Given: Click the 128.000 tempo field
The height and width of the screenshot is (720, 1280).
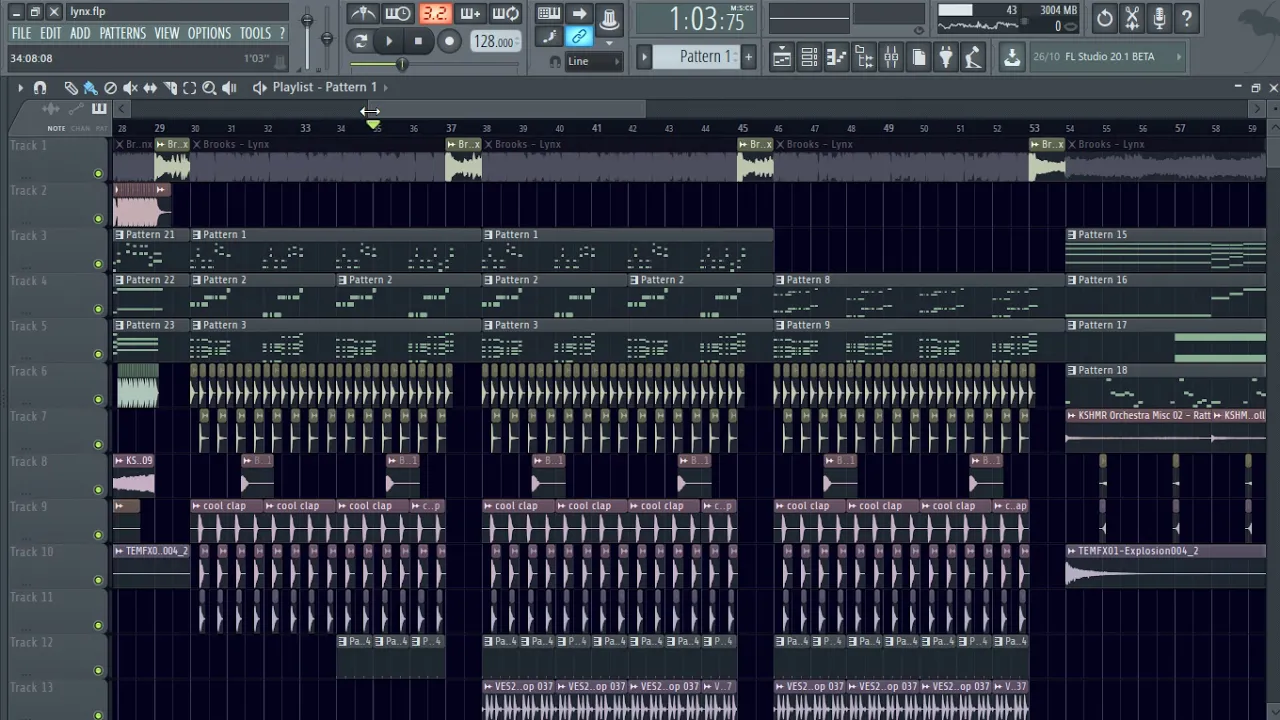Looking at the screenshot, I should coord(494,42).
